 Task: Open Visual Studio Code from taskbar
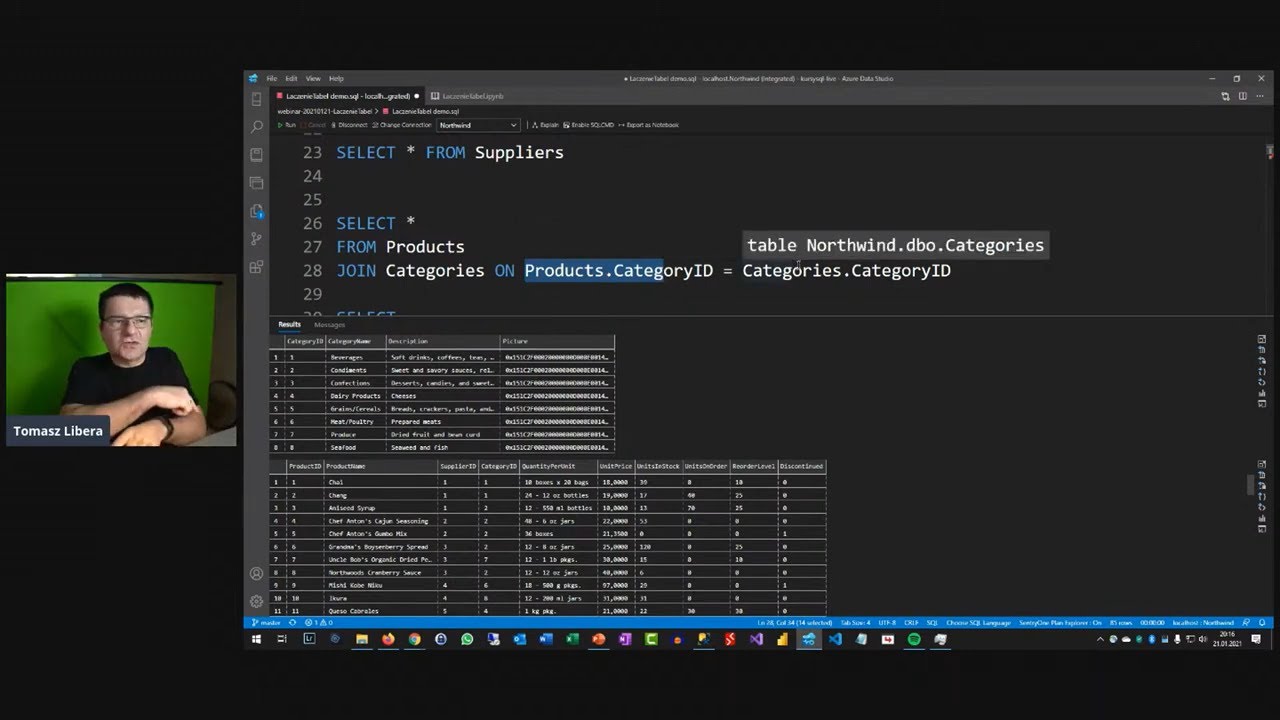(x=835, y=639)
